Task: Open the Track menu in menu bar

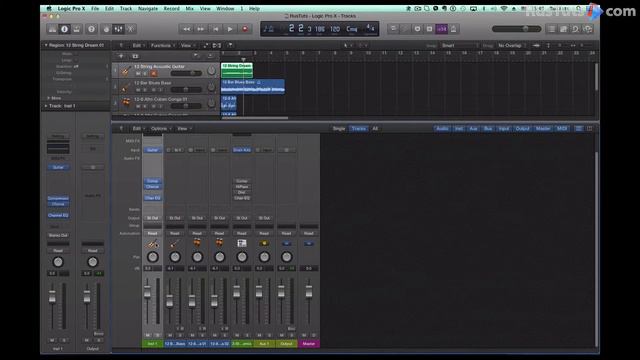Action: tap(126, 9)
